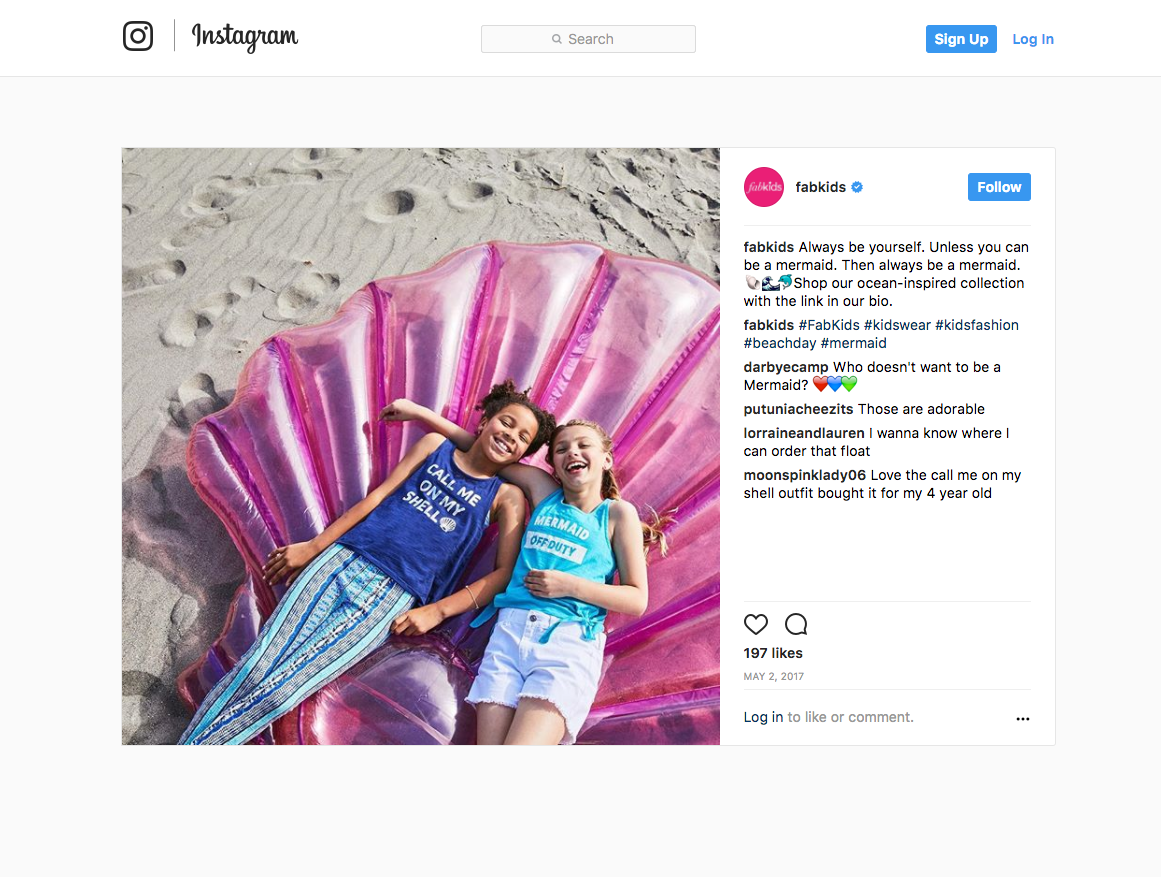Viewport: 1161px width, 877px height.
Task: Click the beach photo of two girls
Action: (421, 446)
